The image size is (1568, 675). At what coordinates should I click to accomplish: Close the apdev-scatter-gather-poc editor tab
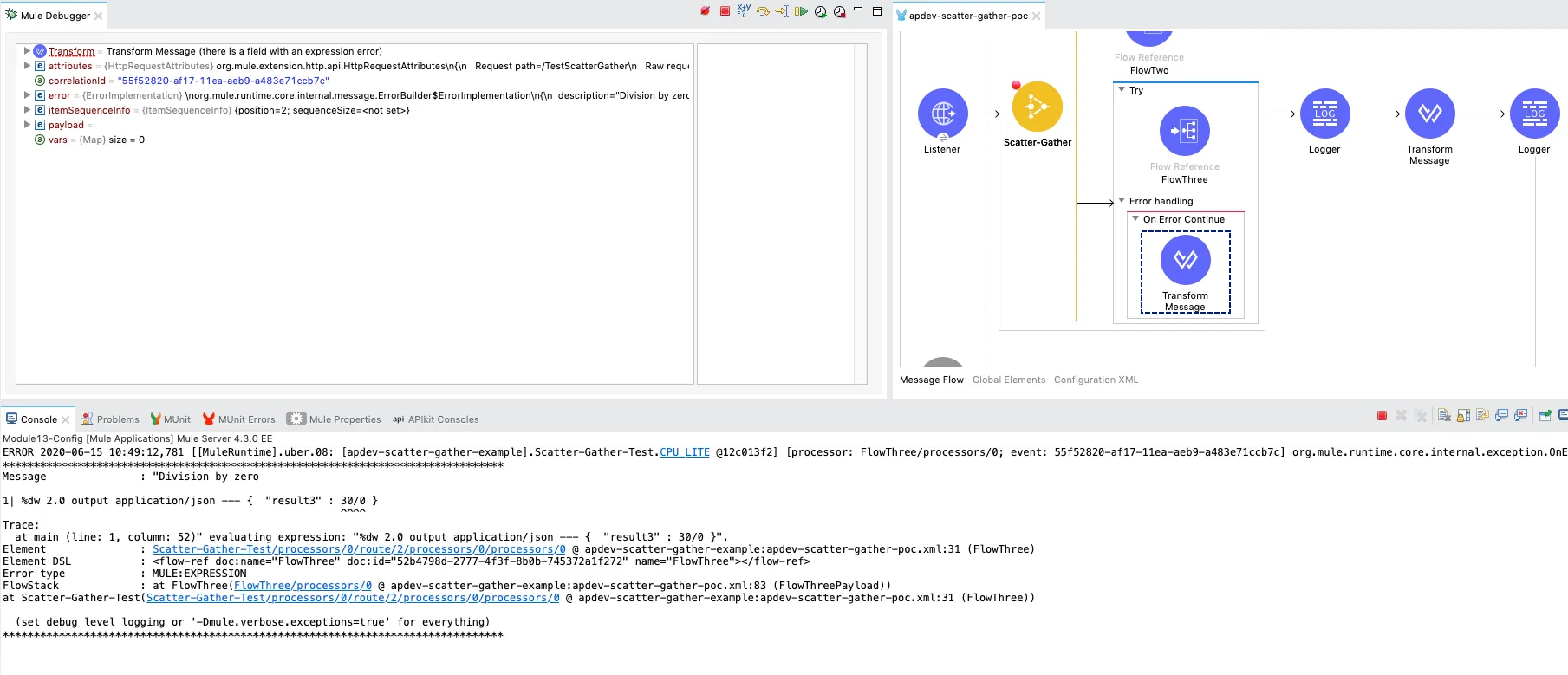coord(1036,16)
